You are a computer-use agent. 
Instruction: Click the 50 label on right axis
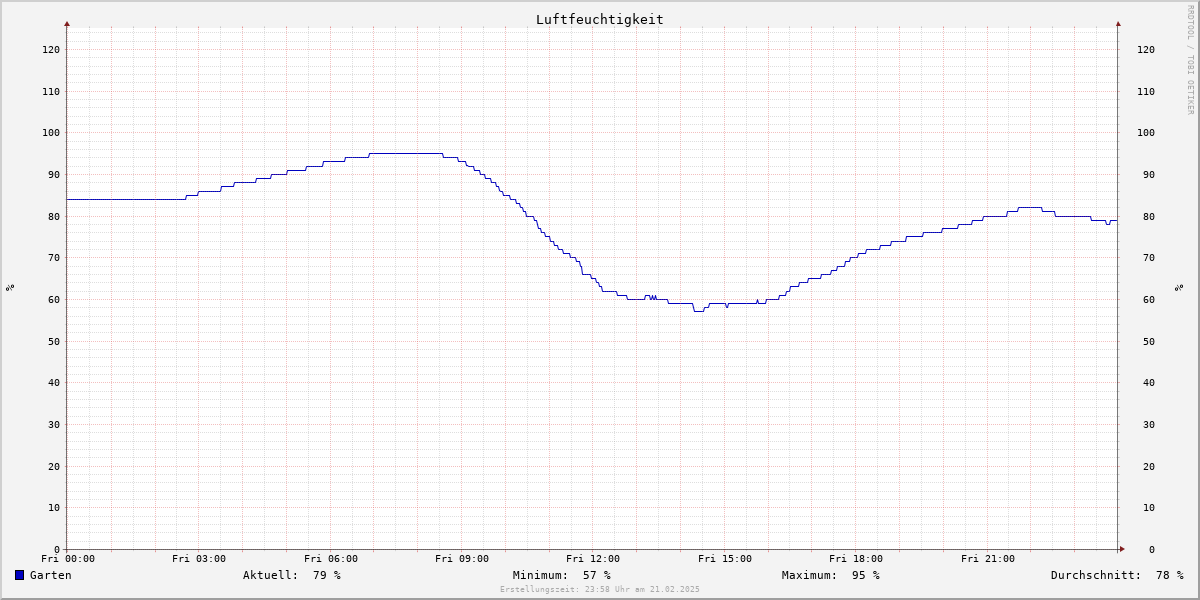click(1149, 341)
